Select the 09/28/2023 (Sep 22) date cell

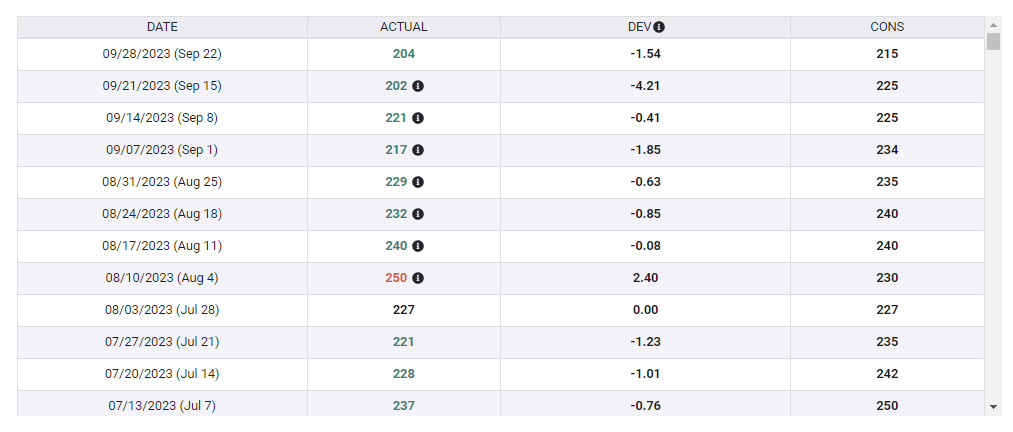pos(162,54)
